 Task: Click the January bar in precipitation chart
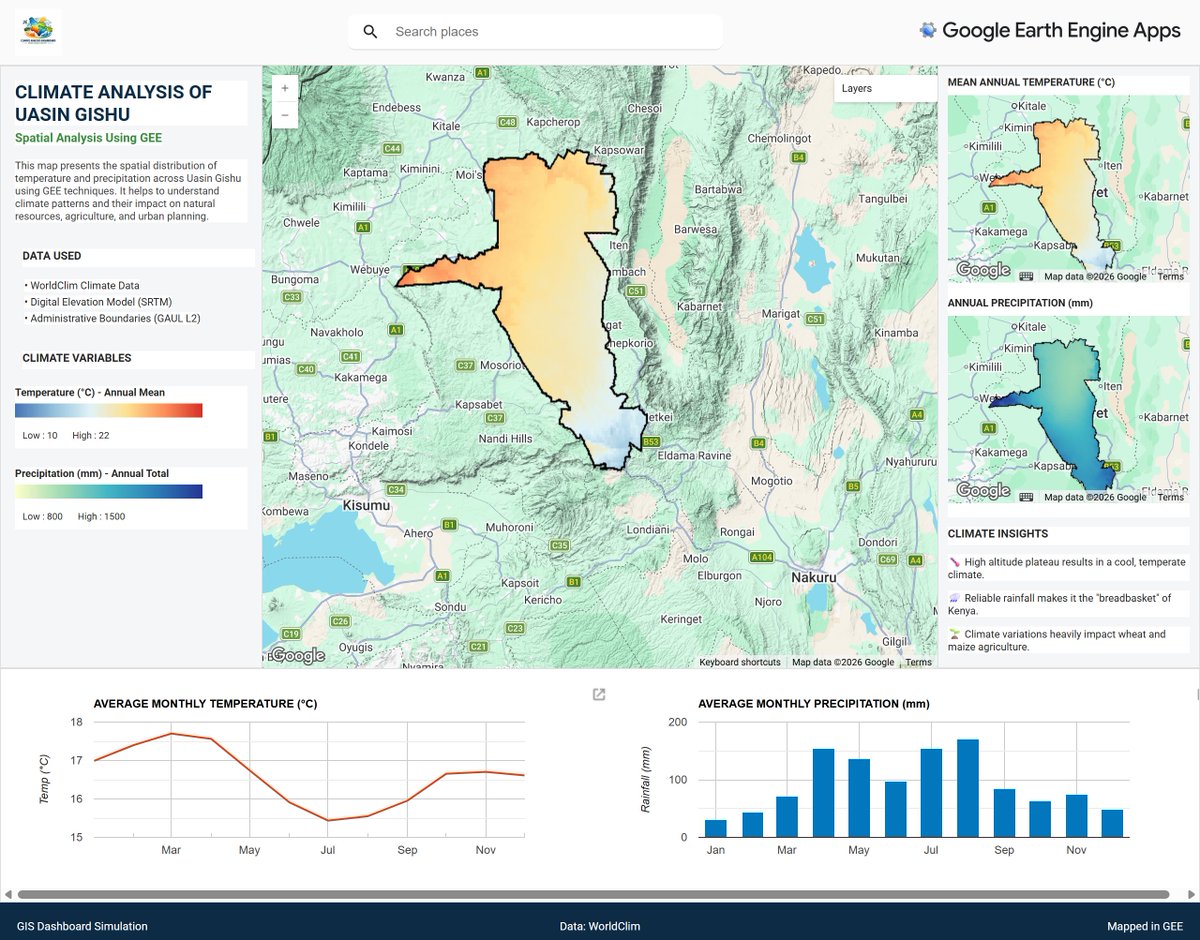(x=716, y=828)
